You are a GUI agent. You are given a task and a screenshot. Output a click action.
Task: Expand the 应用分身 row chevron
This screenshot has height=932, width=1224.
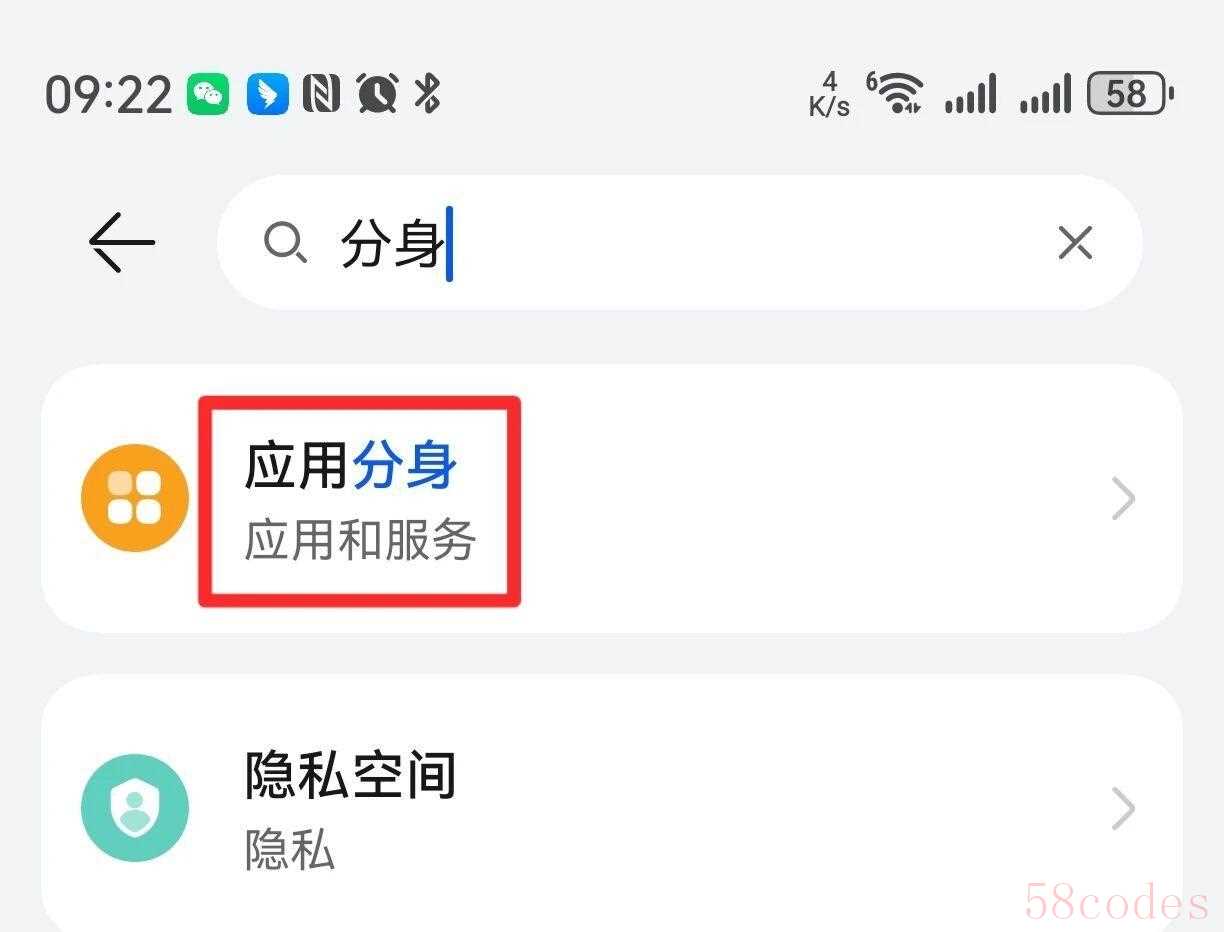click(1124, 499)
